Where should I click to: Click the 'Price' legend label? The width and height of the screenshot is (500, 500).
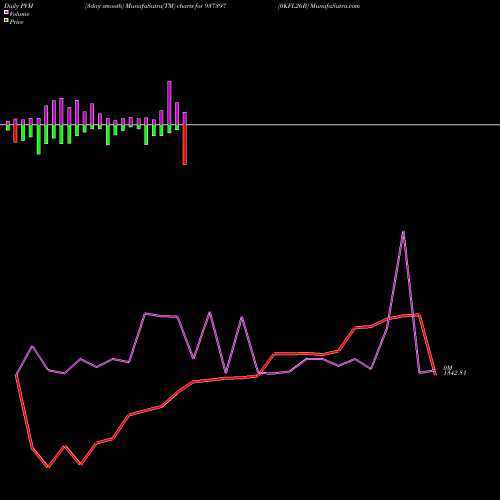click(x=16, y=22)
